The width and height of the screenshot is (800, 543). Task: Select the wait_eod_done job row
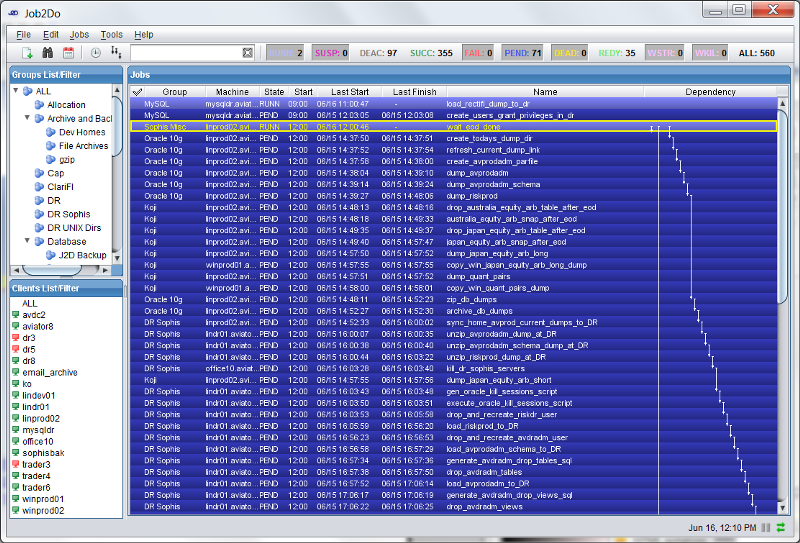pos(454,127)
